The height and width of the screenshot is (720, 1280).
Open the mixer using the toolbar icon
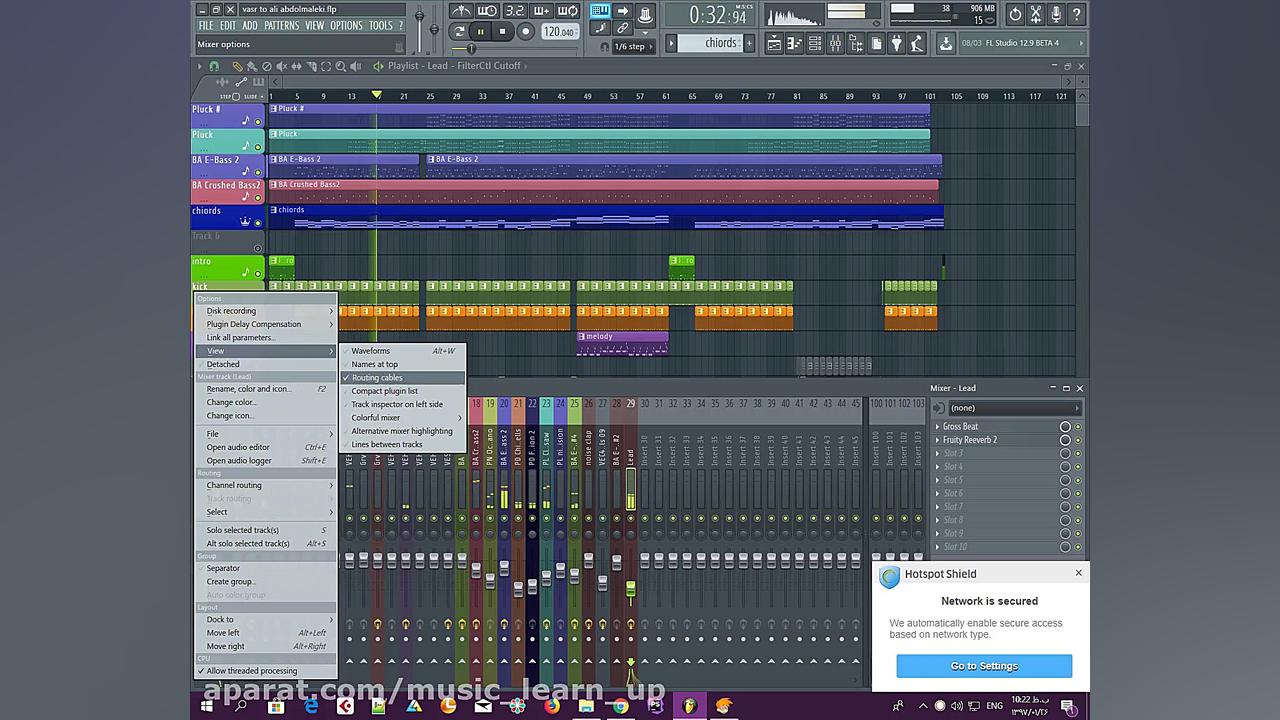pyautogui.click(x=837, y=43)
